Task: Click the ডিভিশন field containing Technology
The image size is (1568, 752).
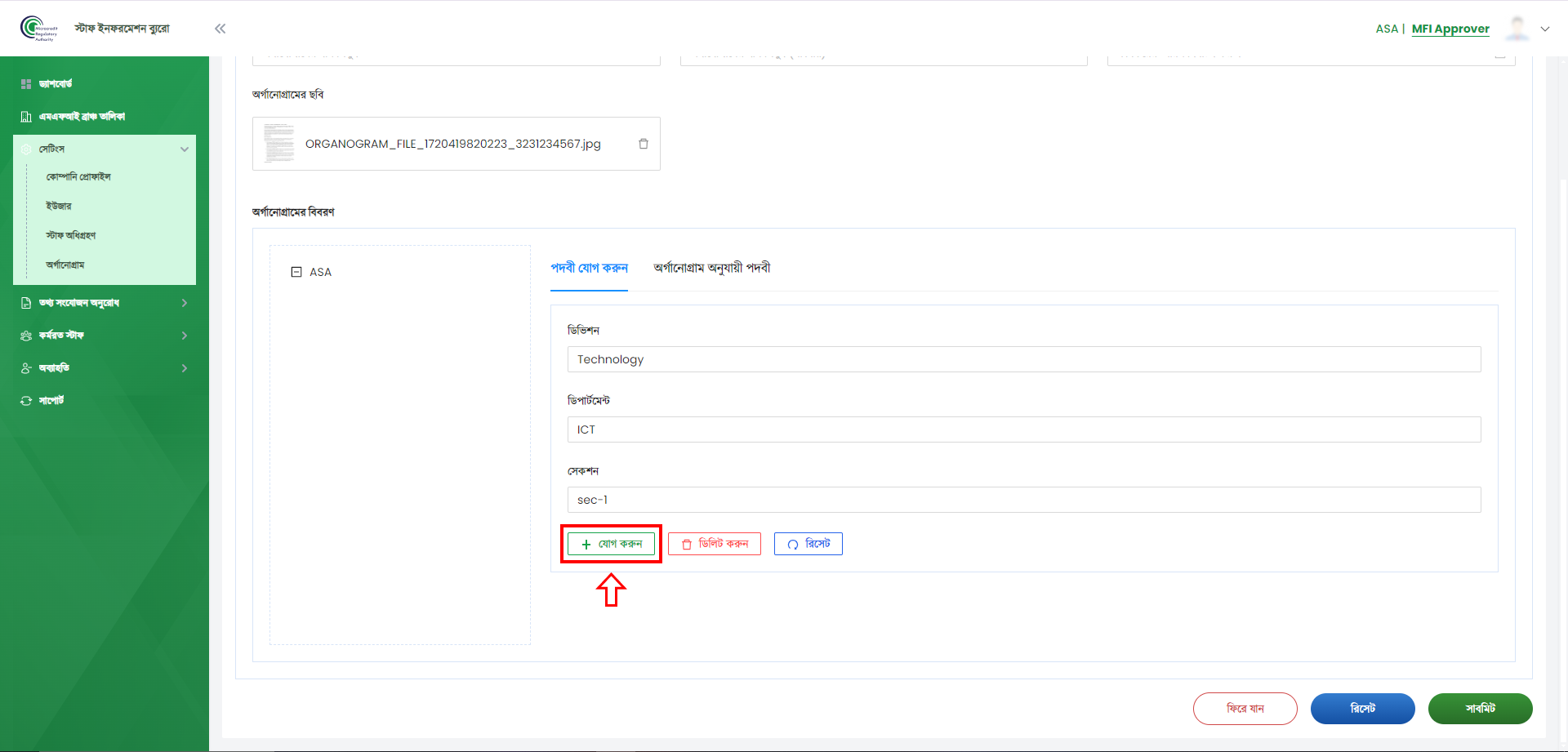Action: tap(1024, 359)
